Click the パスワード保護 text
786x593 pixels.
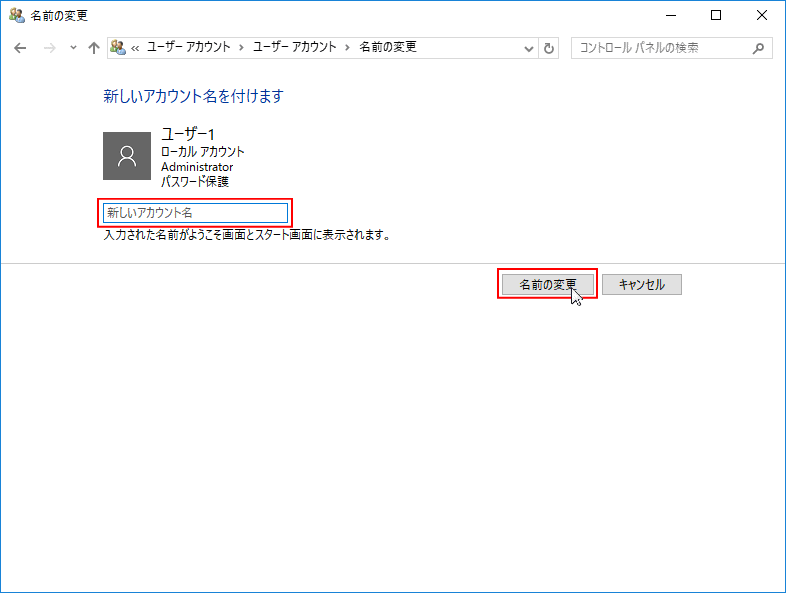(195, 181)
